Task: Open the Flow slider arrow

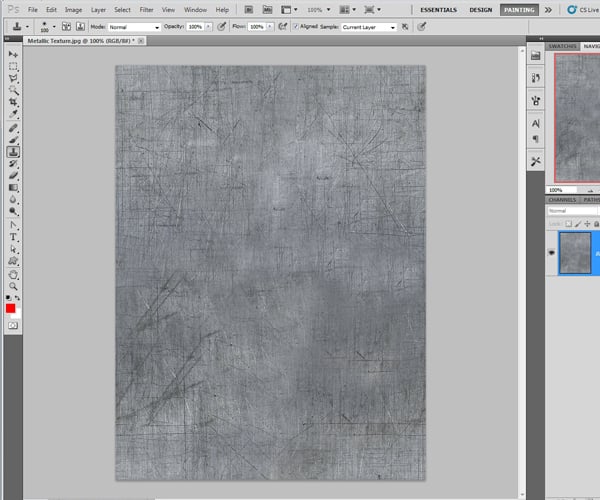Action: tap(270, 26)
